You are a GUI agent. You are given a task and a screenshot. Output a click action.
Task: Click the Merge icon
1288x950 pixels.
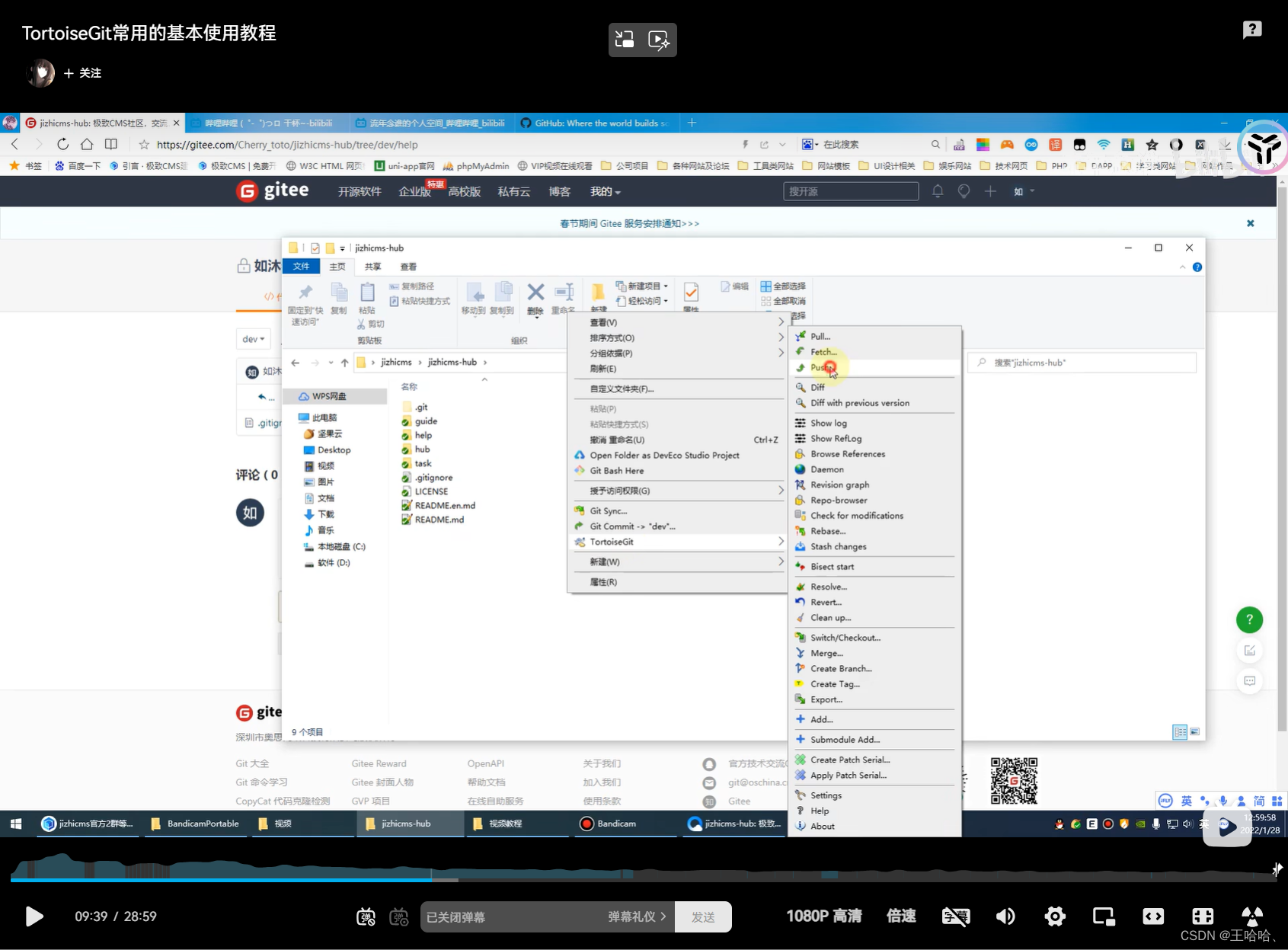(x=801, y=653)
